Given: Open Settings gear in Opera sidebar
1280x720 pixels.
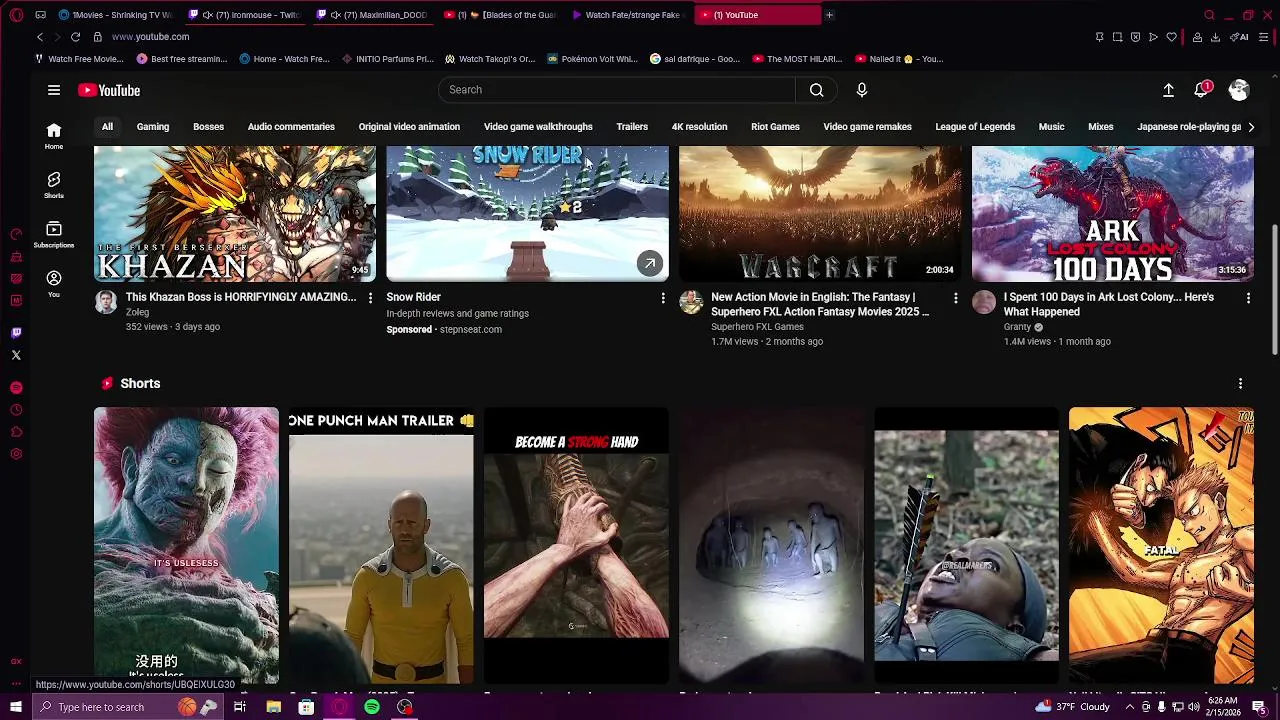Looking at the screenshot, I should point(16,454).
